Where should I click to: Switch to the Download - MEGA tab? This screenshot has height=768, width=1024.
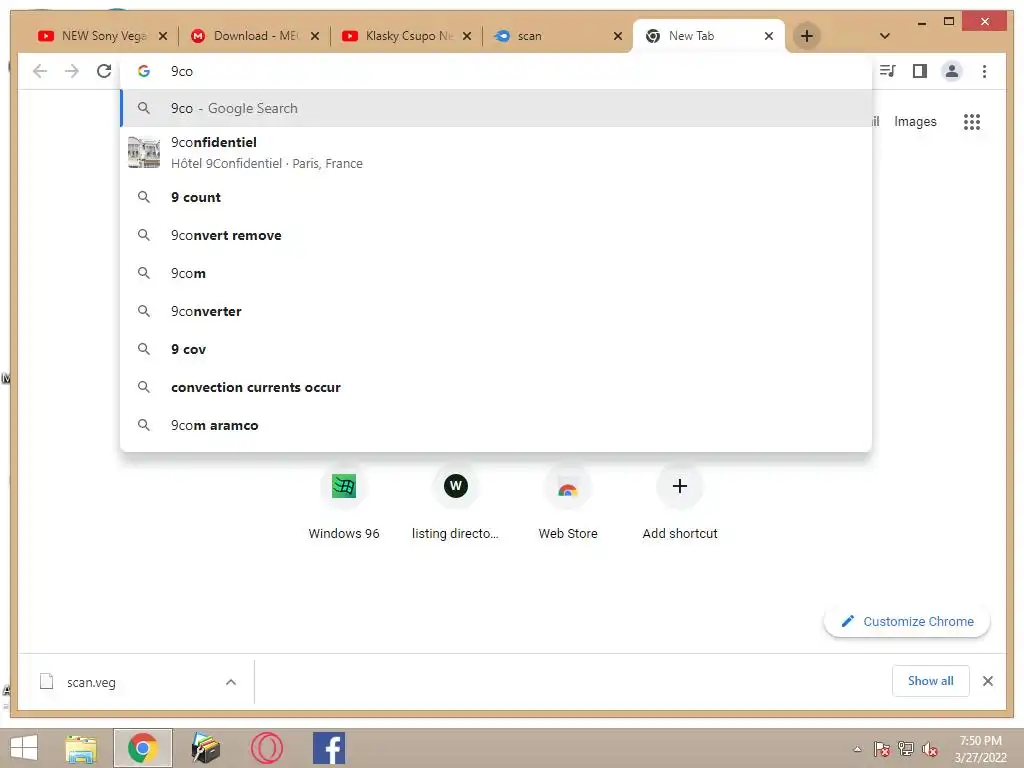click(256, 36)
